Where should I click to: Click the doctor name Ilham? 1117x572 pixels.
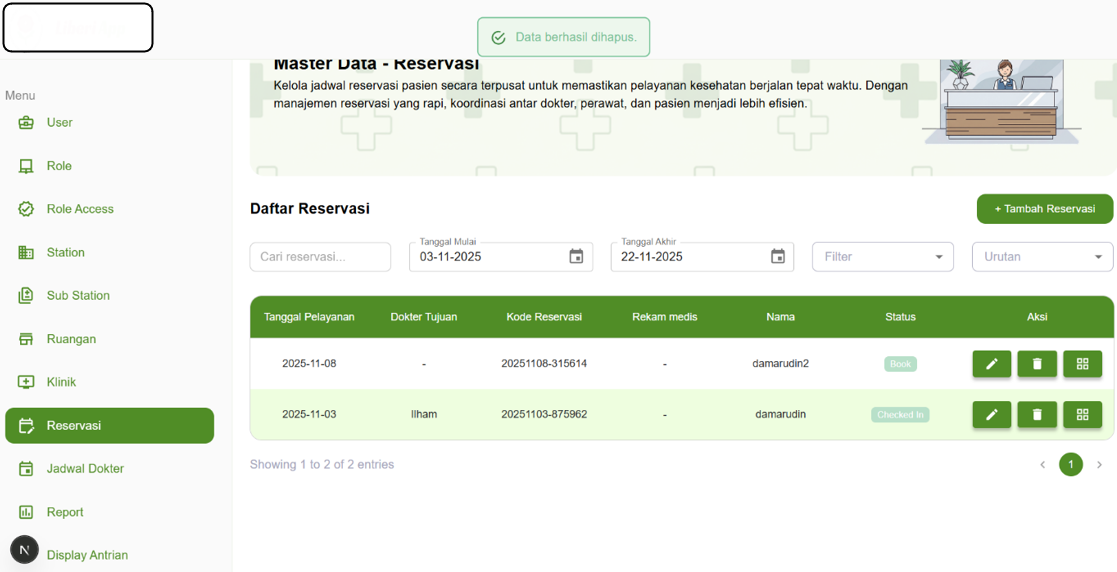coord(424,414)
